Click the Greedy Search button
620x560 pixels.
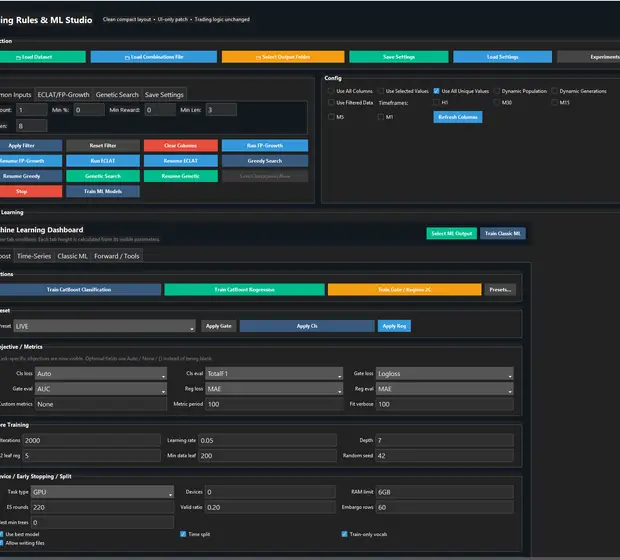265,161
